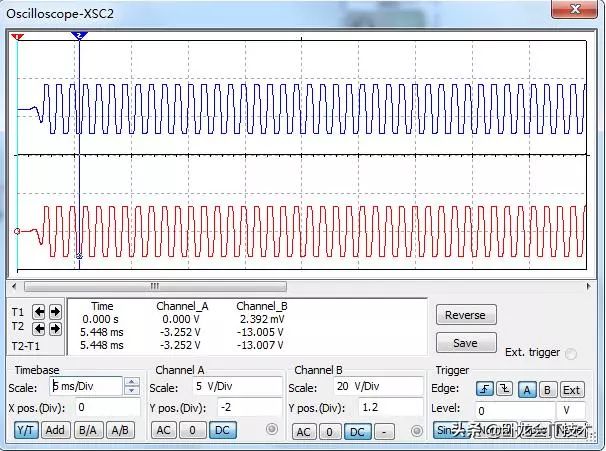Click the Ext. trigger terminal indicator

coord(571,354)
